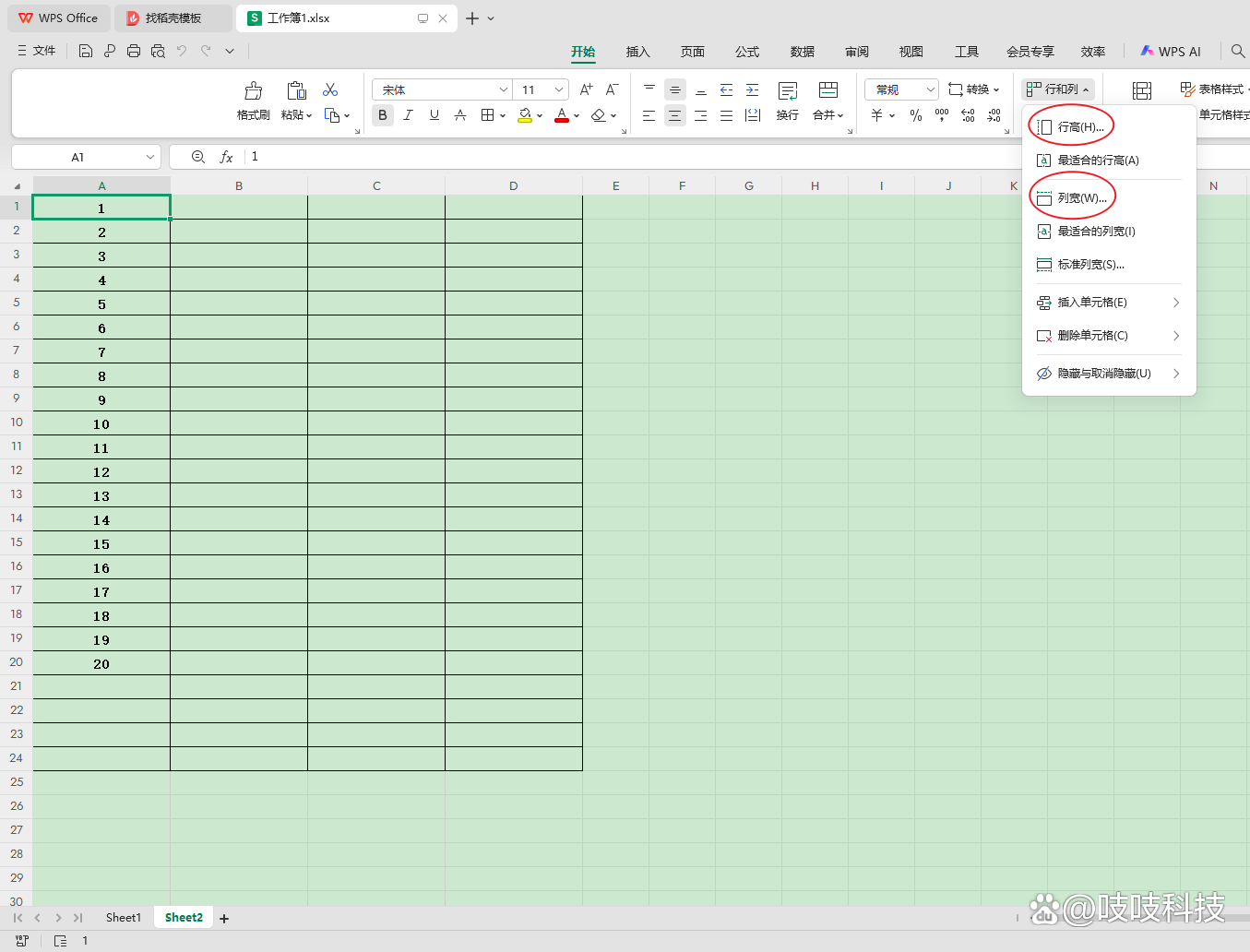Click the insert function fx icon
This screenshot has height=952, width=1250.
(x=226, y=158)
